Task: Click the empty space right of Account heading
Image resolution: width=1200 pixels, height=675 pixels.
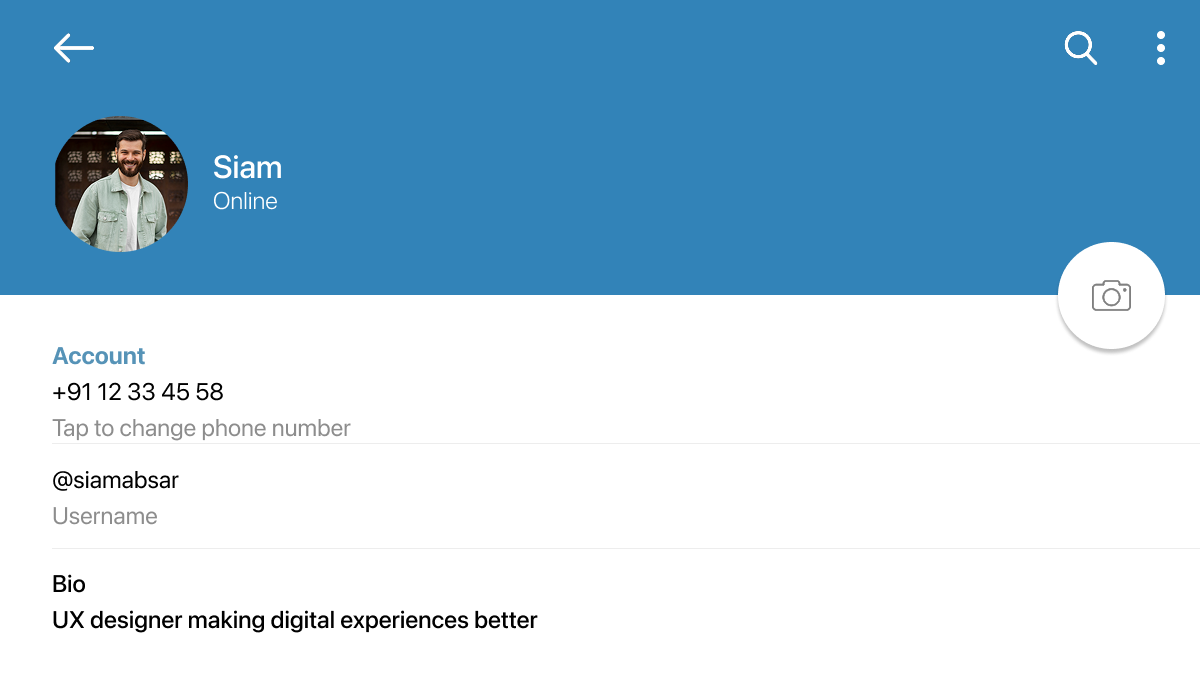Action: coord(600,356)
